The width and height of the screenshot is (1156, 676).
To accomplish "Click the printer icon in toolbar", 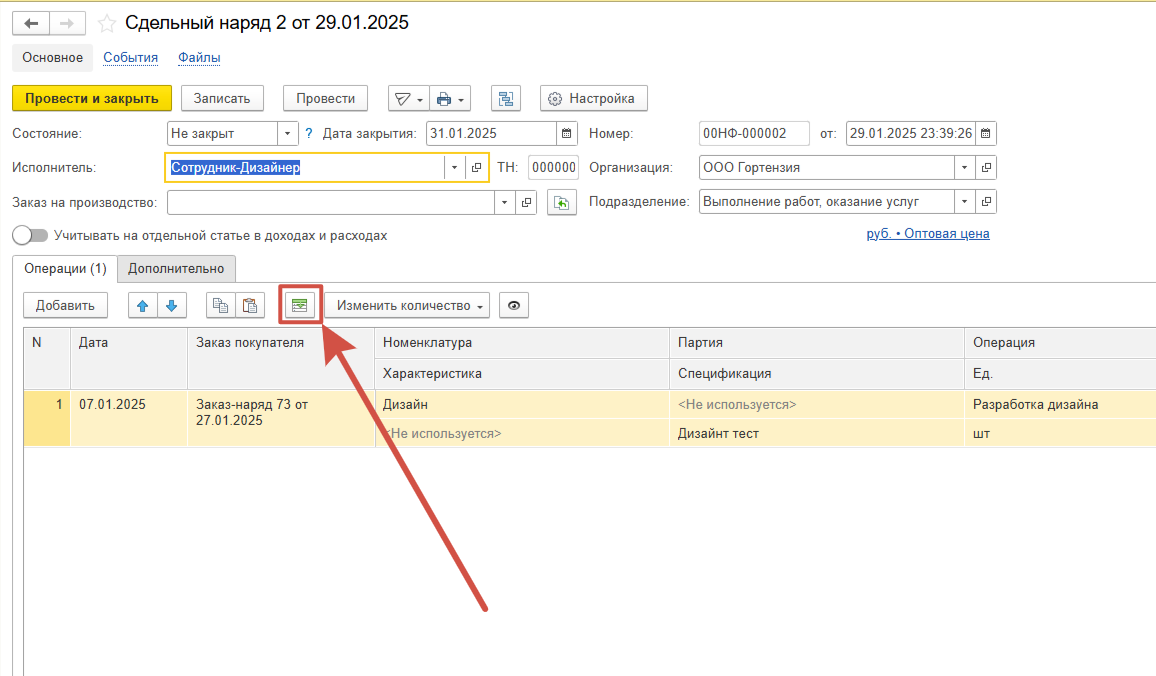I will (444, 98).
